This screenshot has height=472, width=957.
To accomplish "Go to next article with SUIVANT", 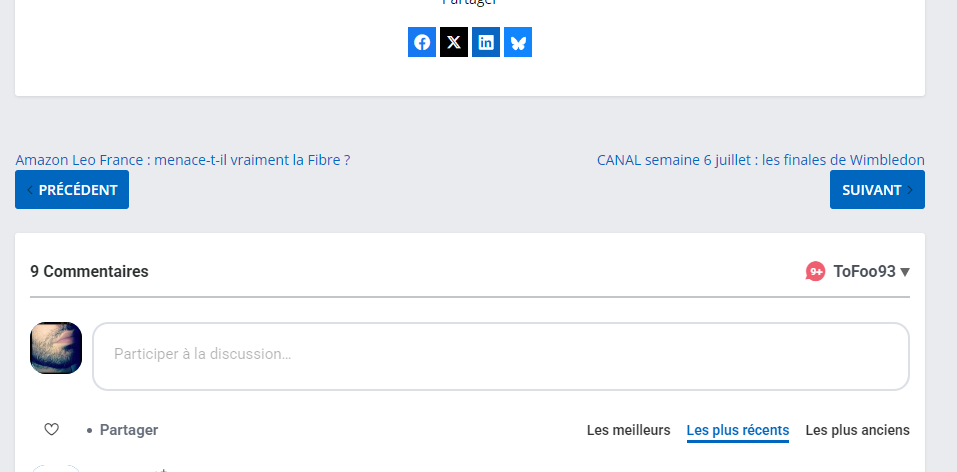I will [877, 189].
